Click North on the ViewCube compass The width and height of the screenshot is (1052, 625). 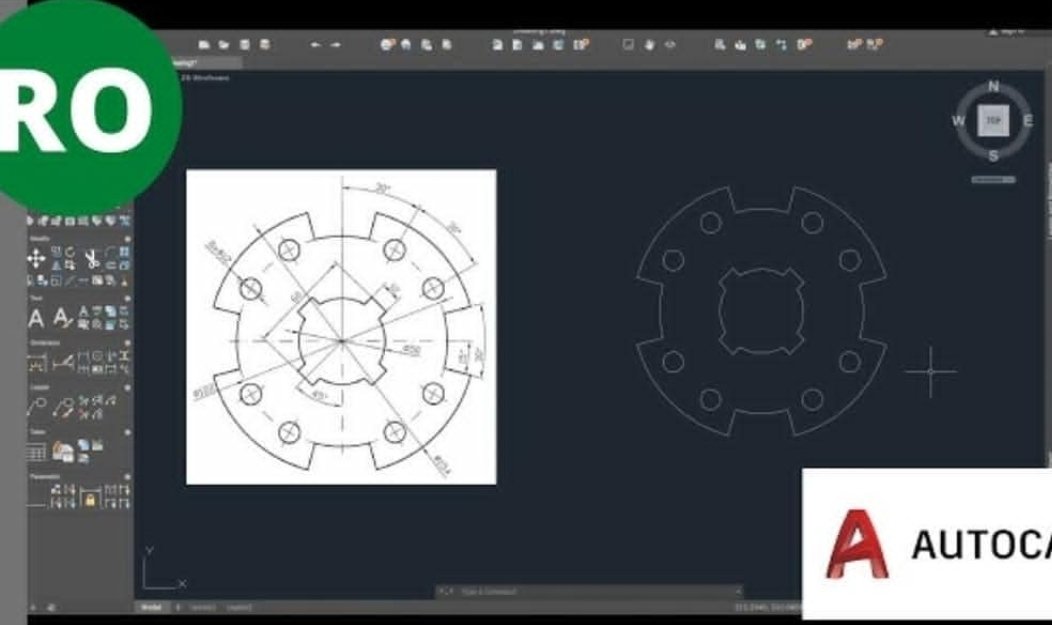pos(992,87)
